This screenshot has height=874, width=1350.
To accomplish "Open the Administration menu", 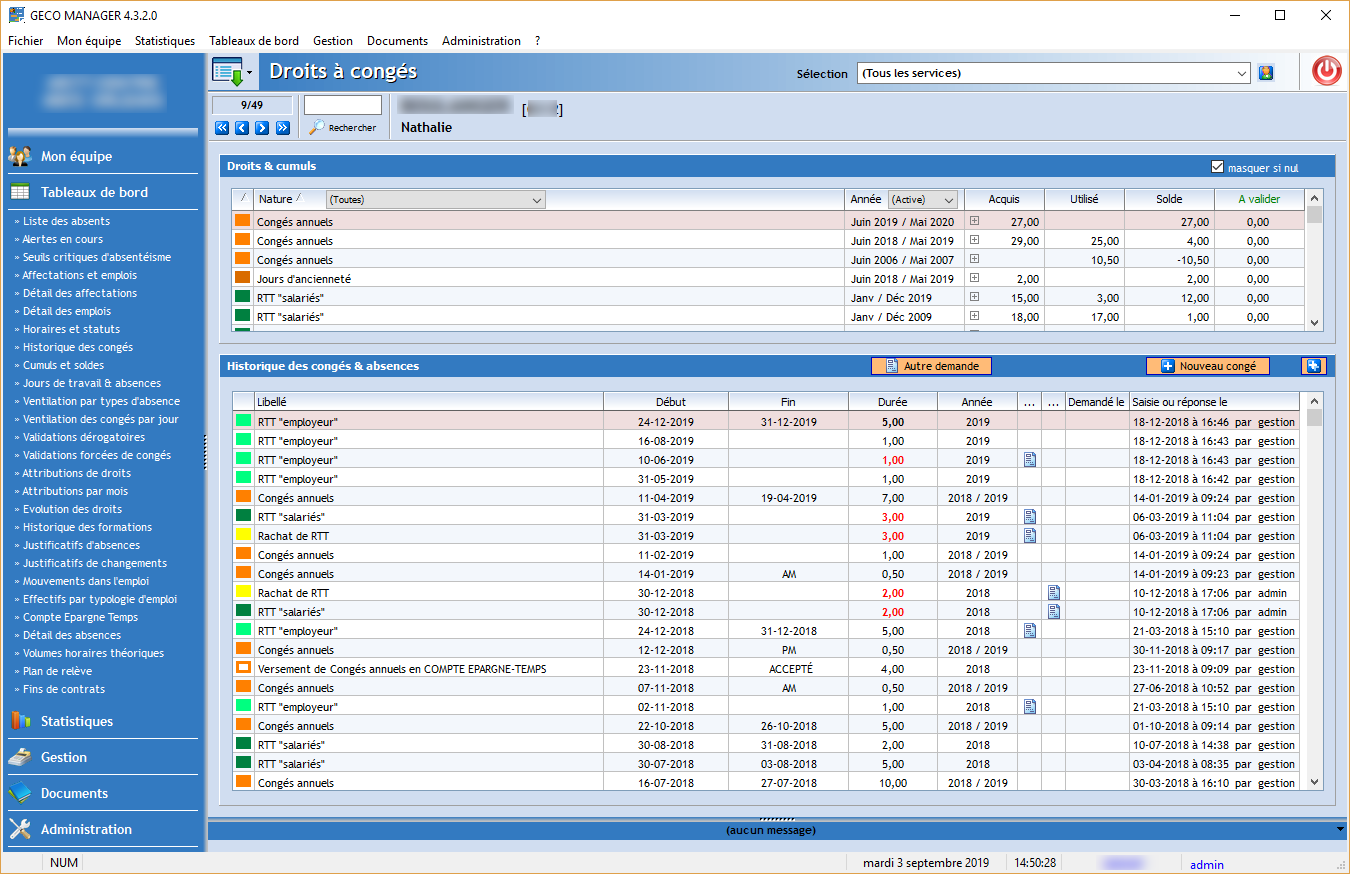I will coord(481,41).
